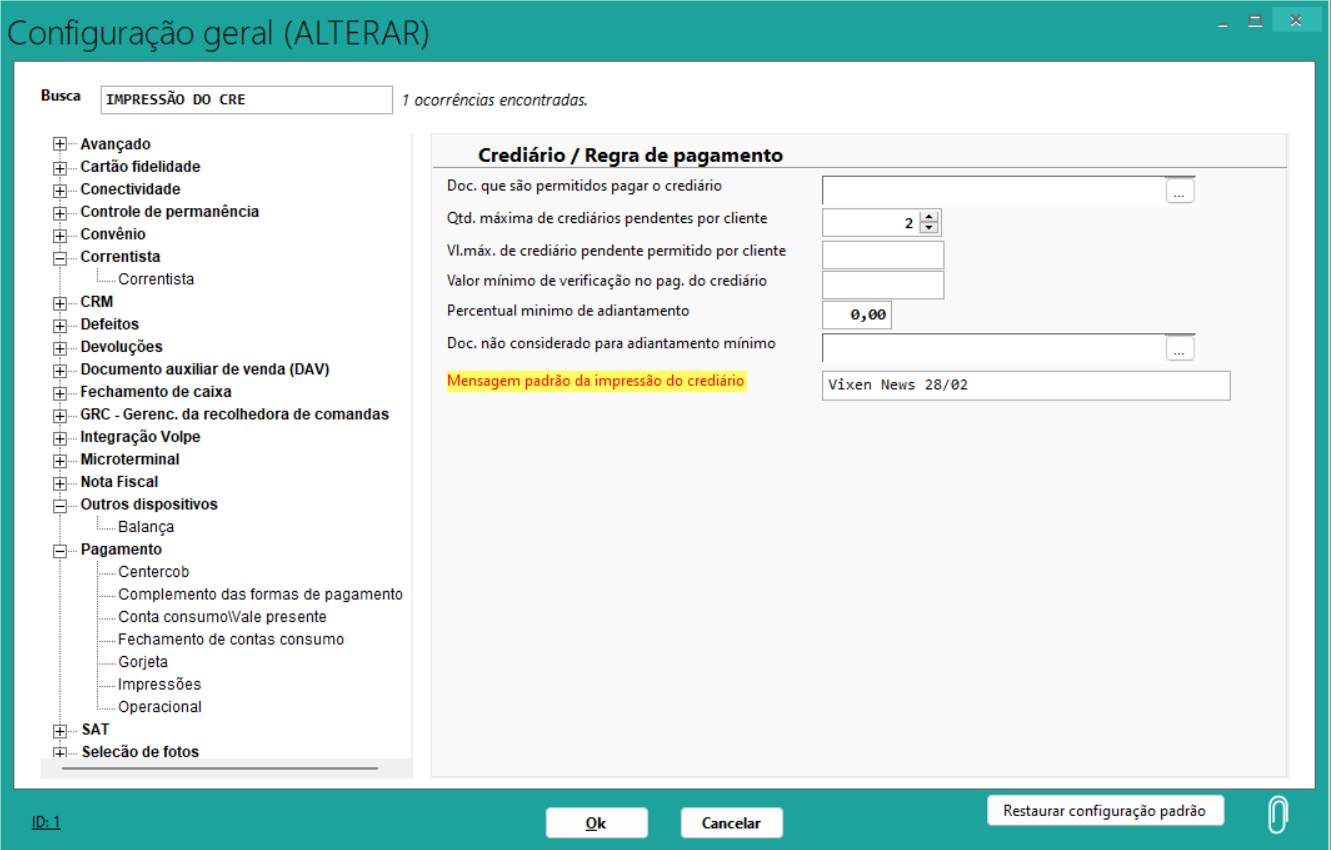Click the paperclip attachment icon

(x=1277, y=815)
